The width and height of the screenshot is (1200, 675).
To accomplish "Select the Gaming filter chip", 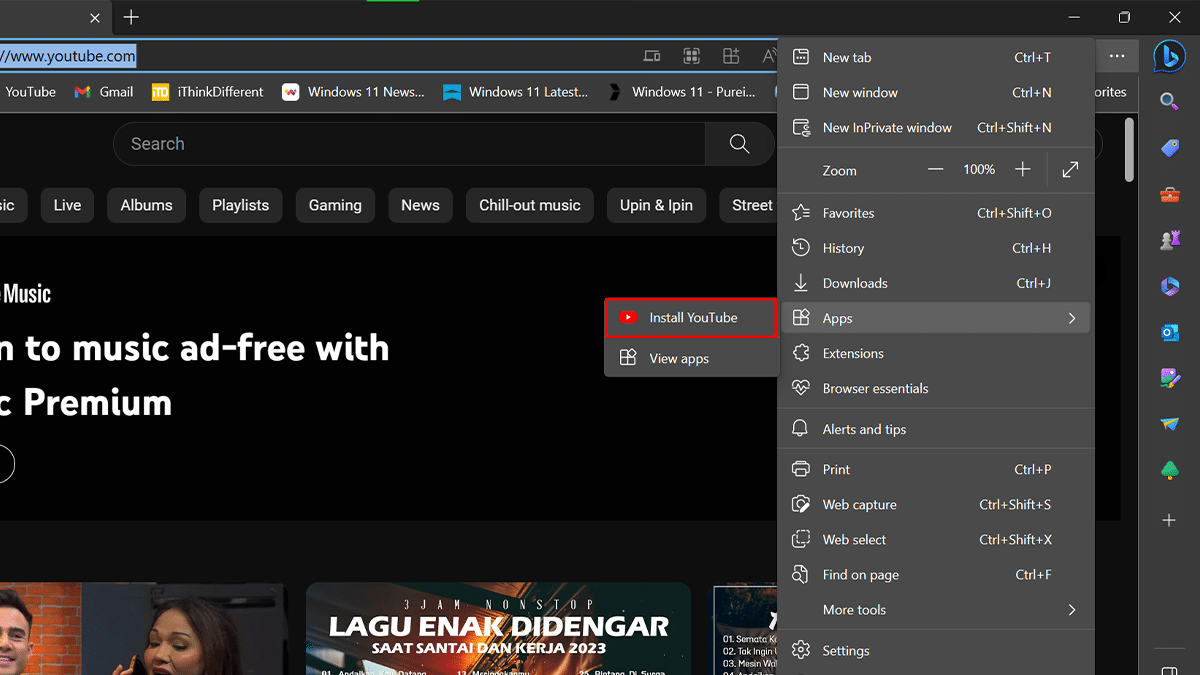I will tap(335, 205).
